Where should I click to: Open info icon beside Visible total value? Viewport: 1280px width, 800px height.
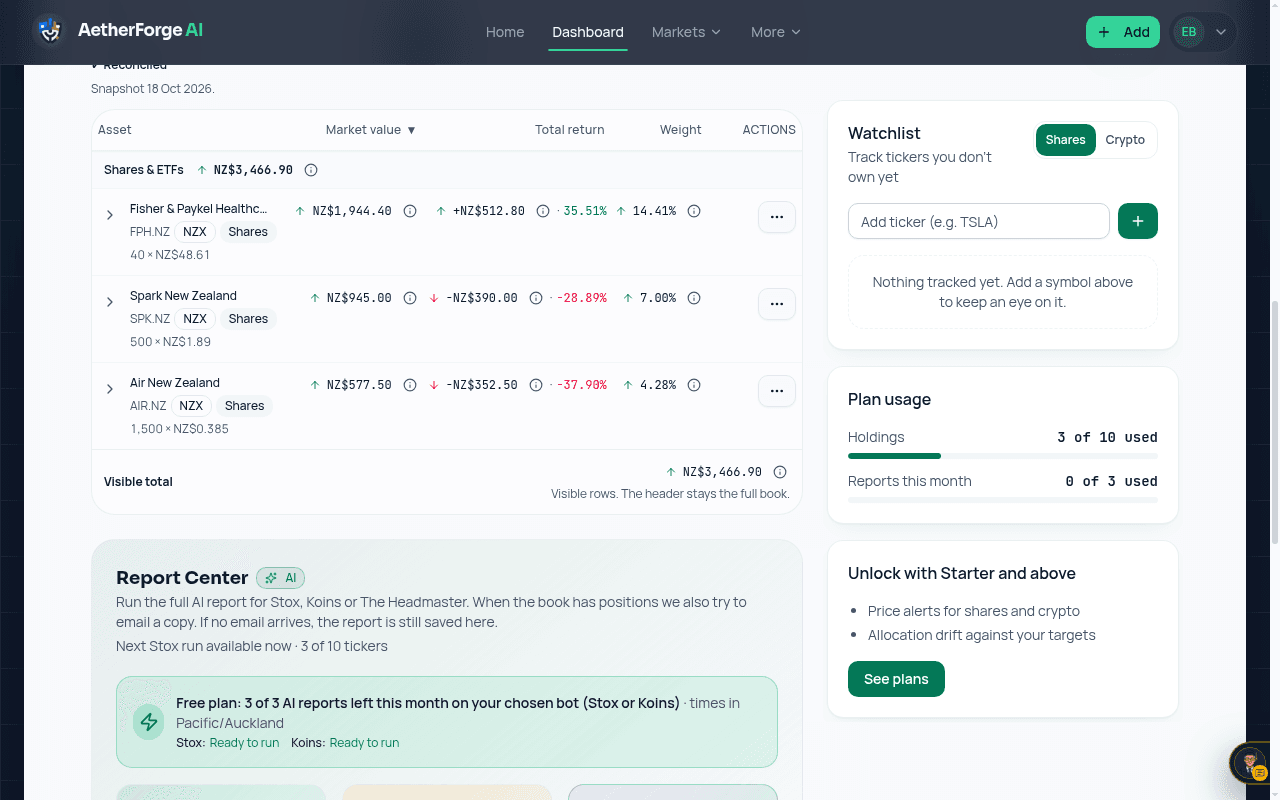(x=780, y=472)
